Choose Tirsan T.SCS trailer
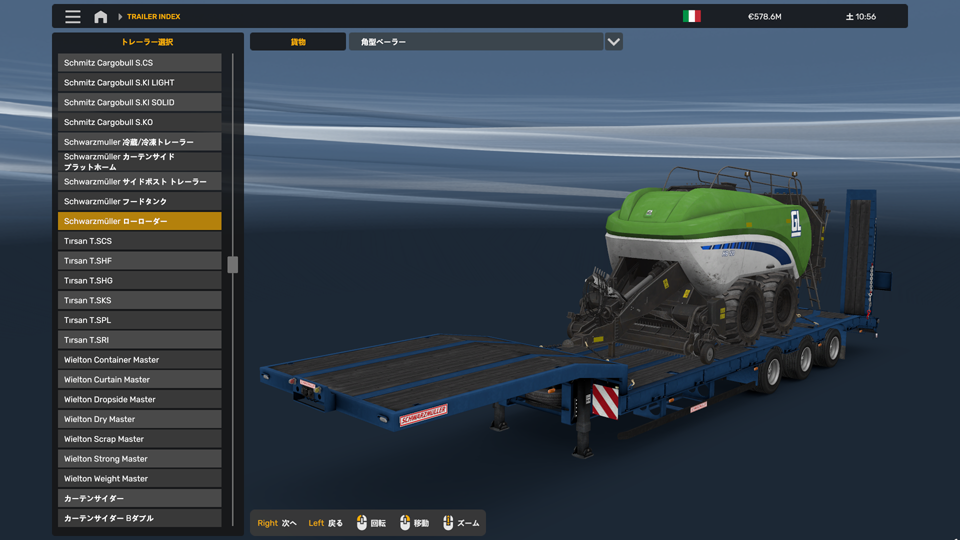 point(139,241)
